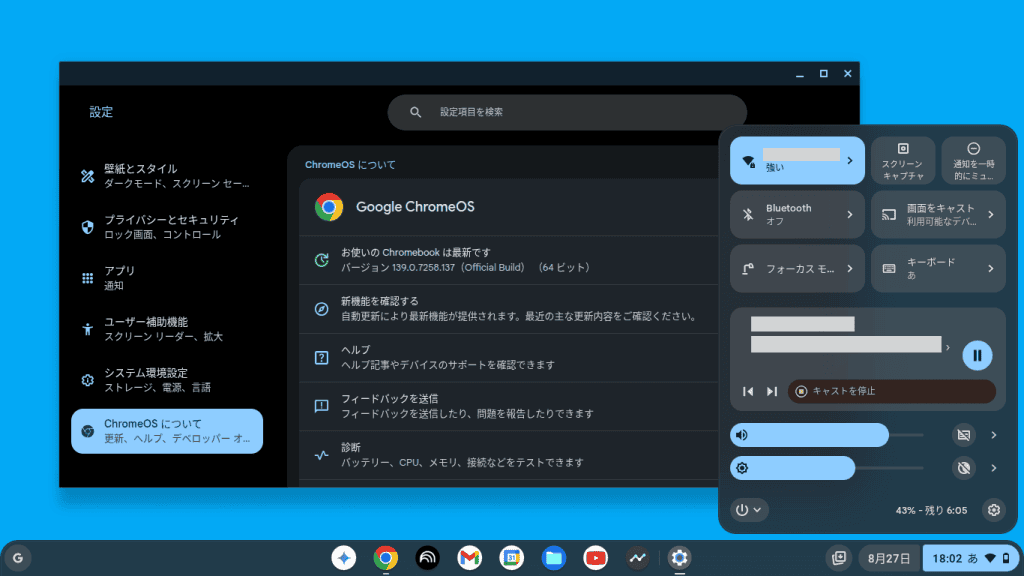This screenshot has height=576, width=1024.
Task: Toggle the live caption button beside volume
Action: pos(964,435)
